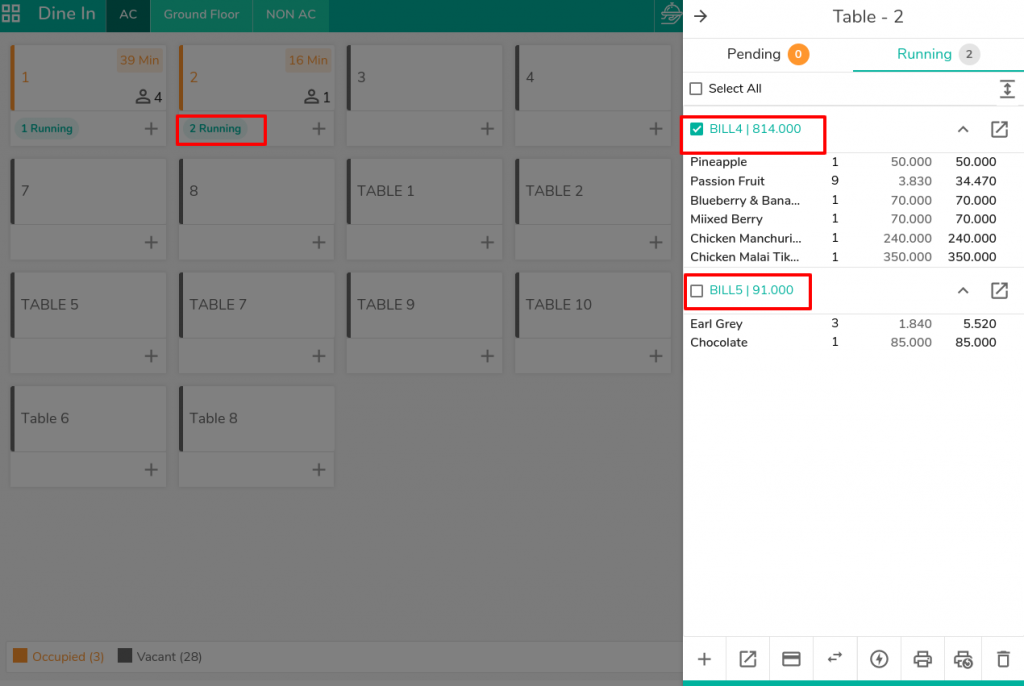Click the orange Occupied legend swatch
This screenshot has width=1024, height=686.
[x=20, y=655]
